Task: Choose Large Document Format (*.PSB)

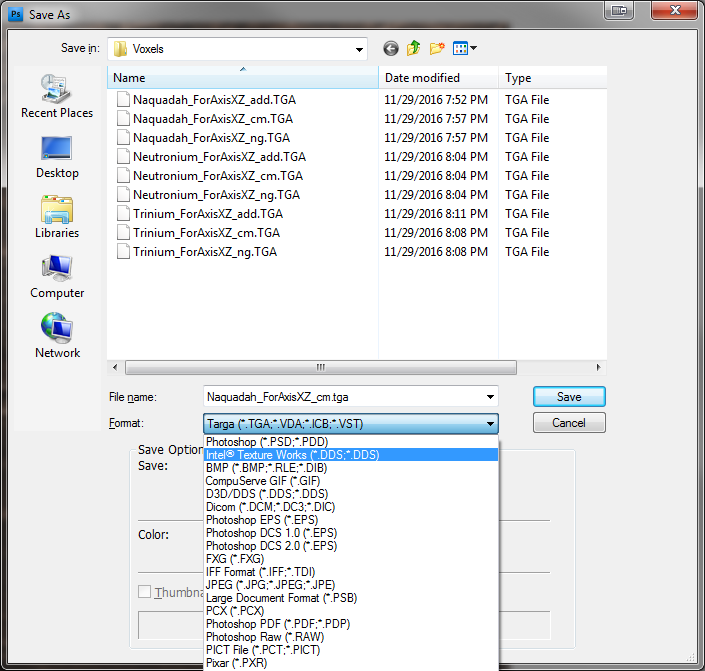Action: click(x=351, y=598)
